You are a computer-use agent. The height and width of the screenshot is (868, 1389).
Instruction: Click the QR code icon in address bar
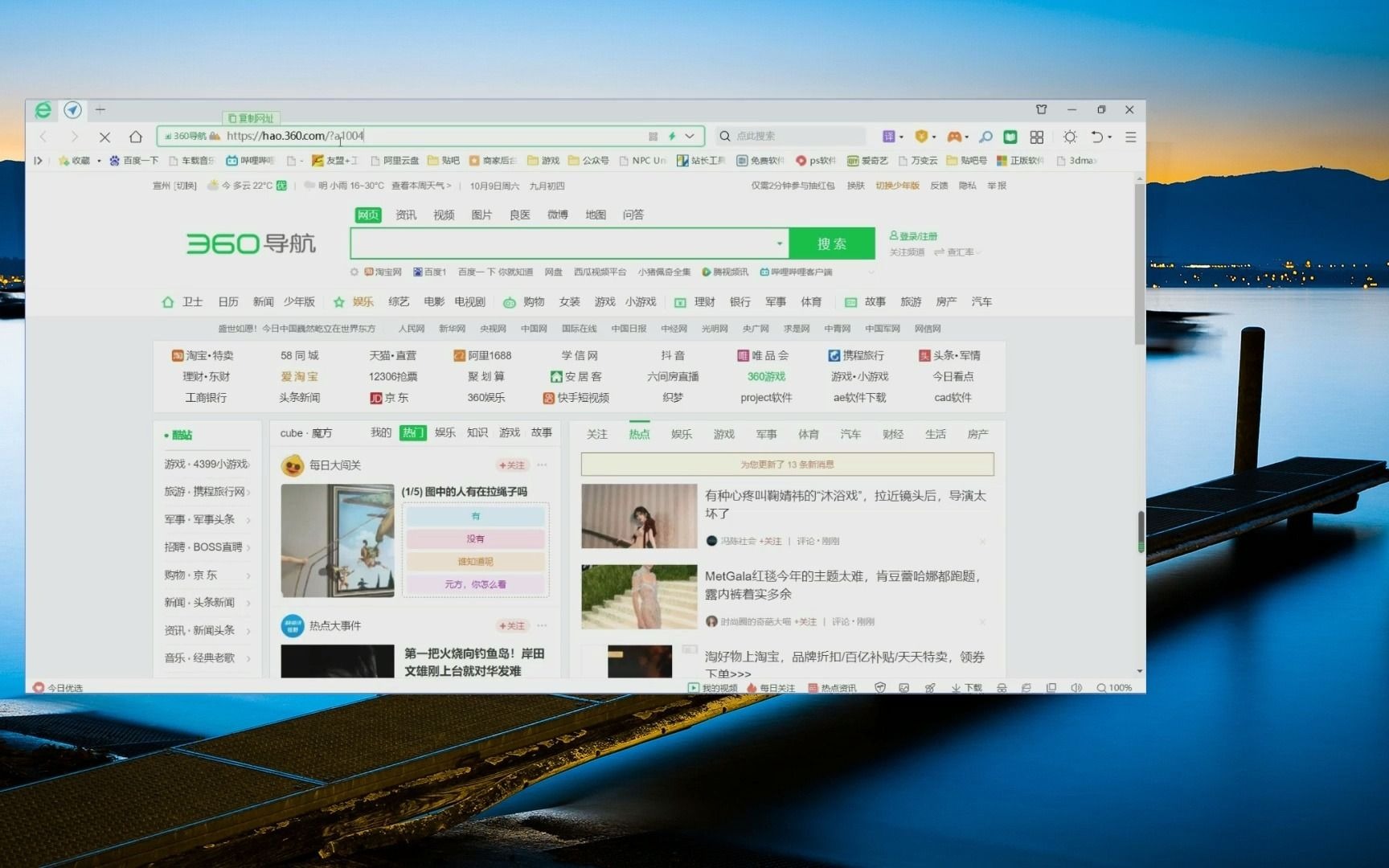(653, 136)
